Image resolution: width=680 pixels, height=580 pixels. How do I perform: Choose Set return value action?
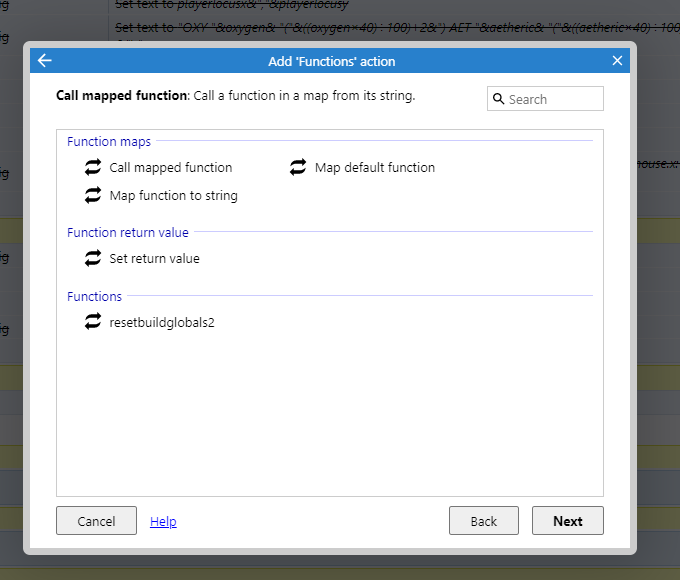pos(154,259)
